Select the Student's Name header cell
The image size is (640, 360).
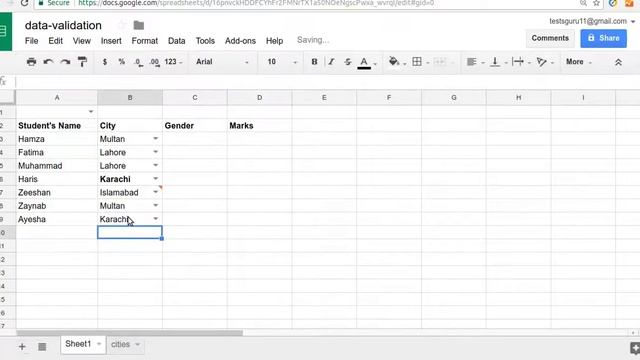[57, 125]
